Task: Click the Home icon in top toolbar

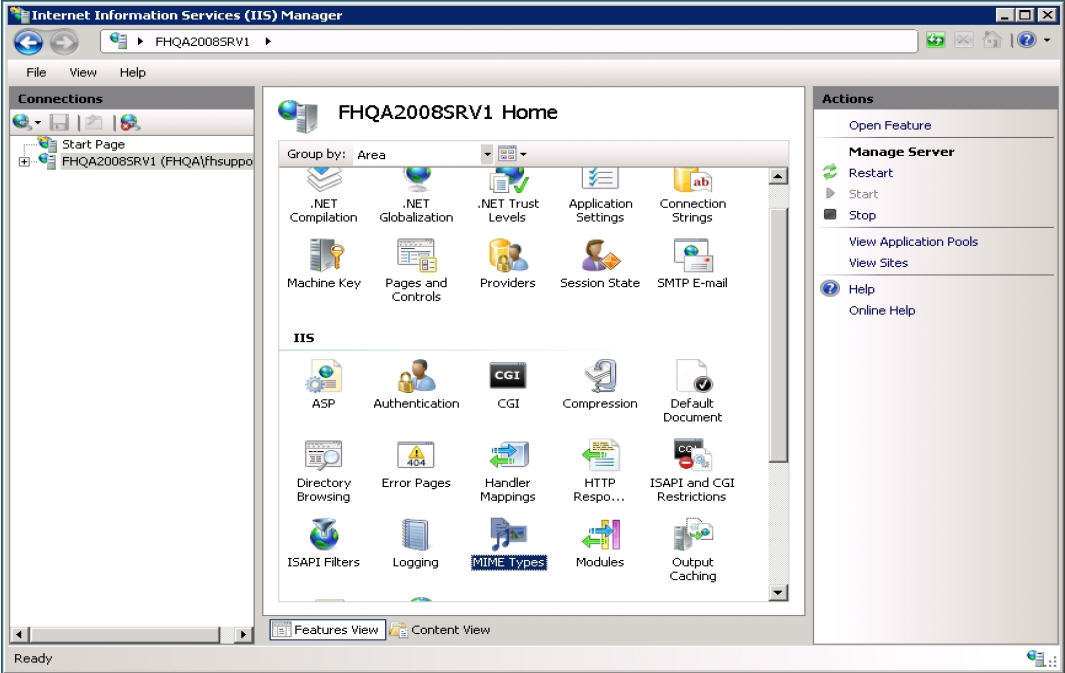Action: 992,41
